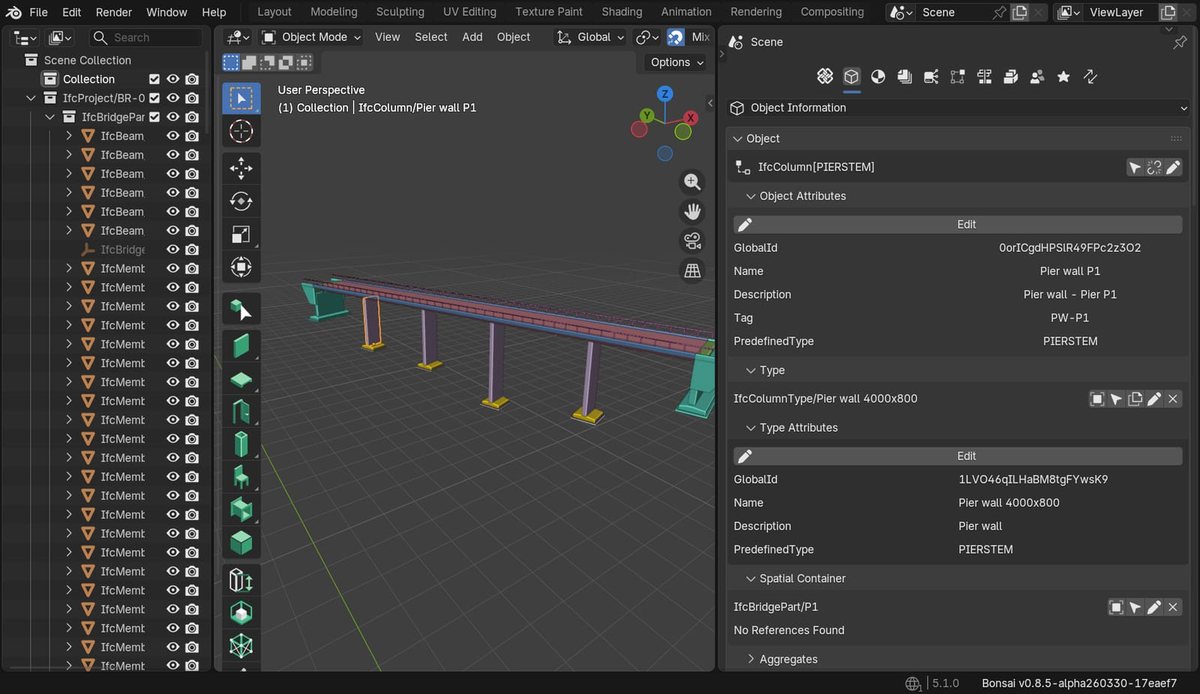Open the viewport Options dropdown

point(677,62)
